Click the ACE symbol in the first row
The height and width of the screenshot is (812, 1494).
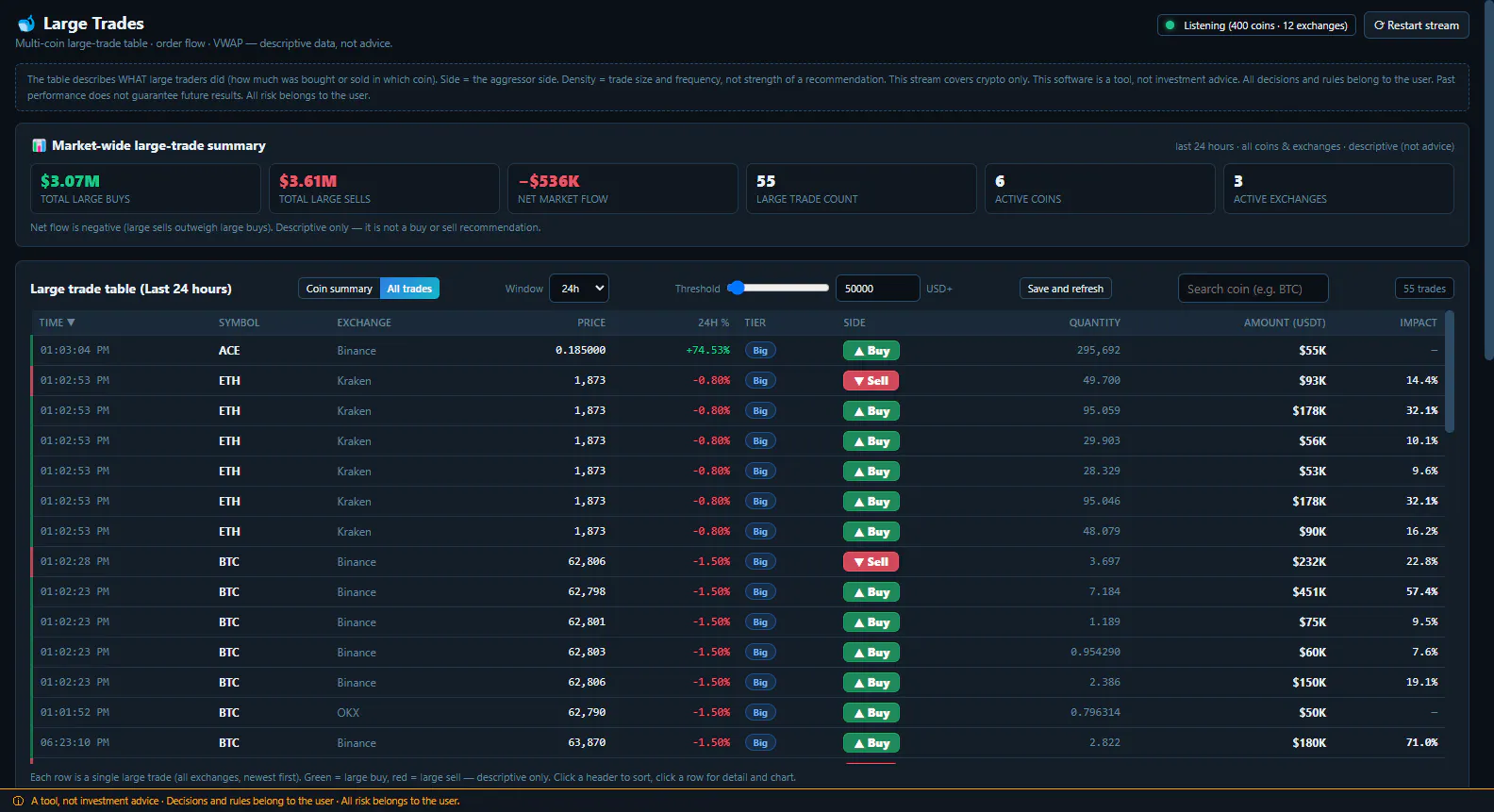pyautogui.click(x=229, y=351)
